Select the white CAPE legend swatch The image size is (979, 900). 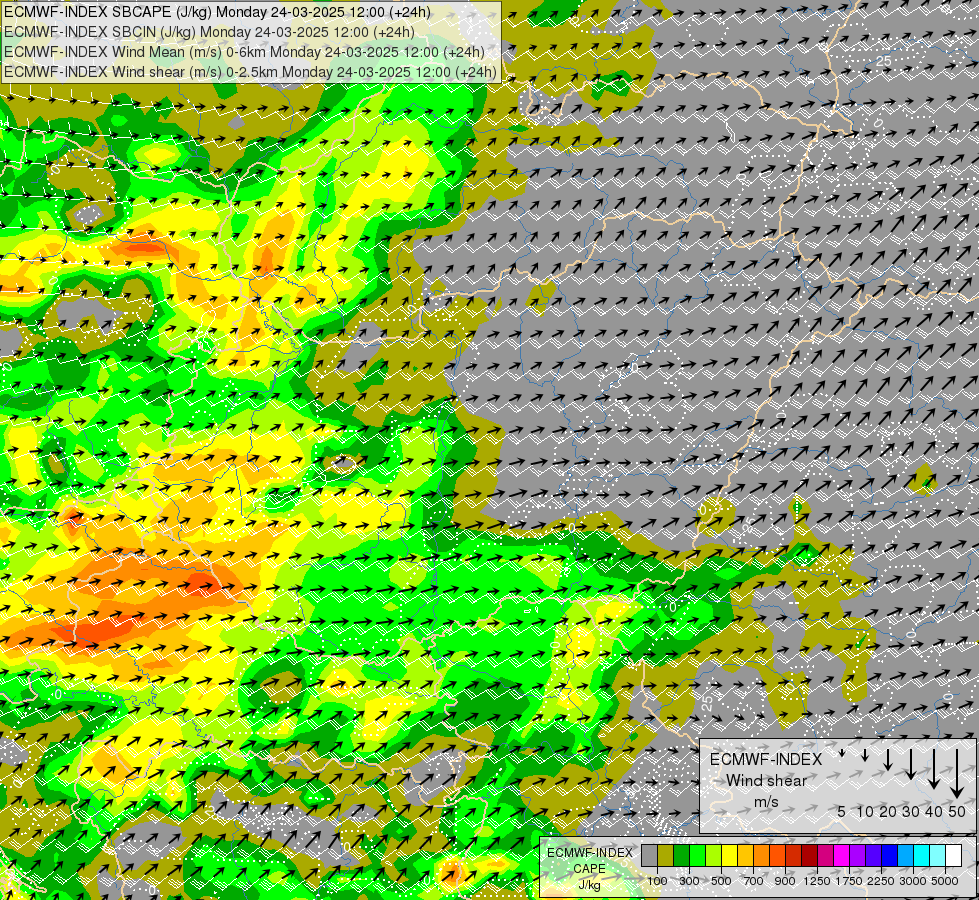click(953, 856)
